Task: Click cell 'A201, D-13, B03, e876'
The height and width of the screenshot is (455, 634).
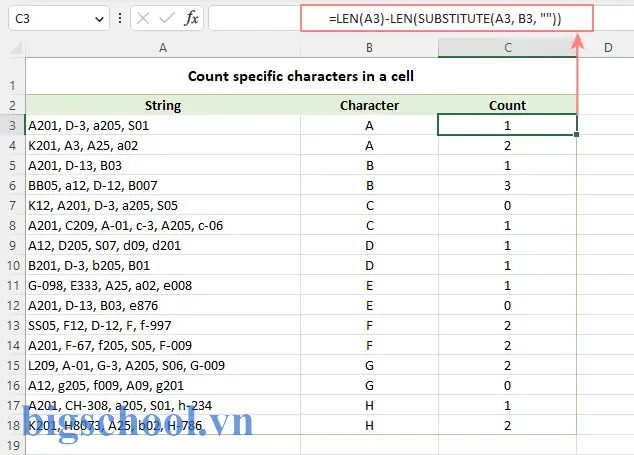Action: click(x=163, y=305)
